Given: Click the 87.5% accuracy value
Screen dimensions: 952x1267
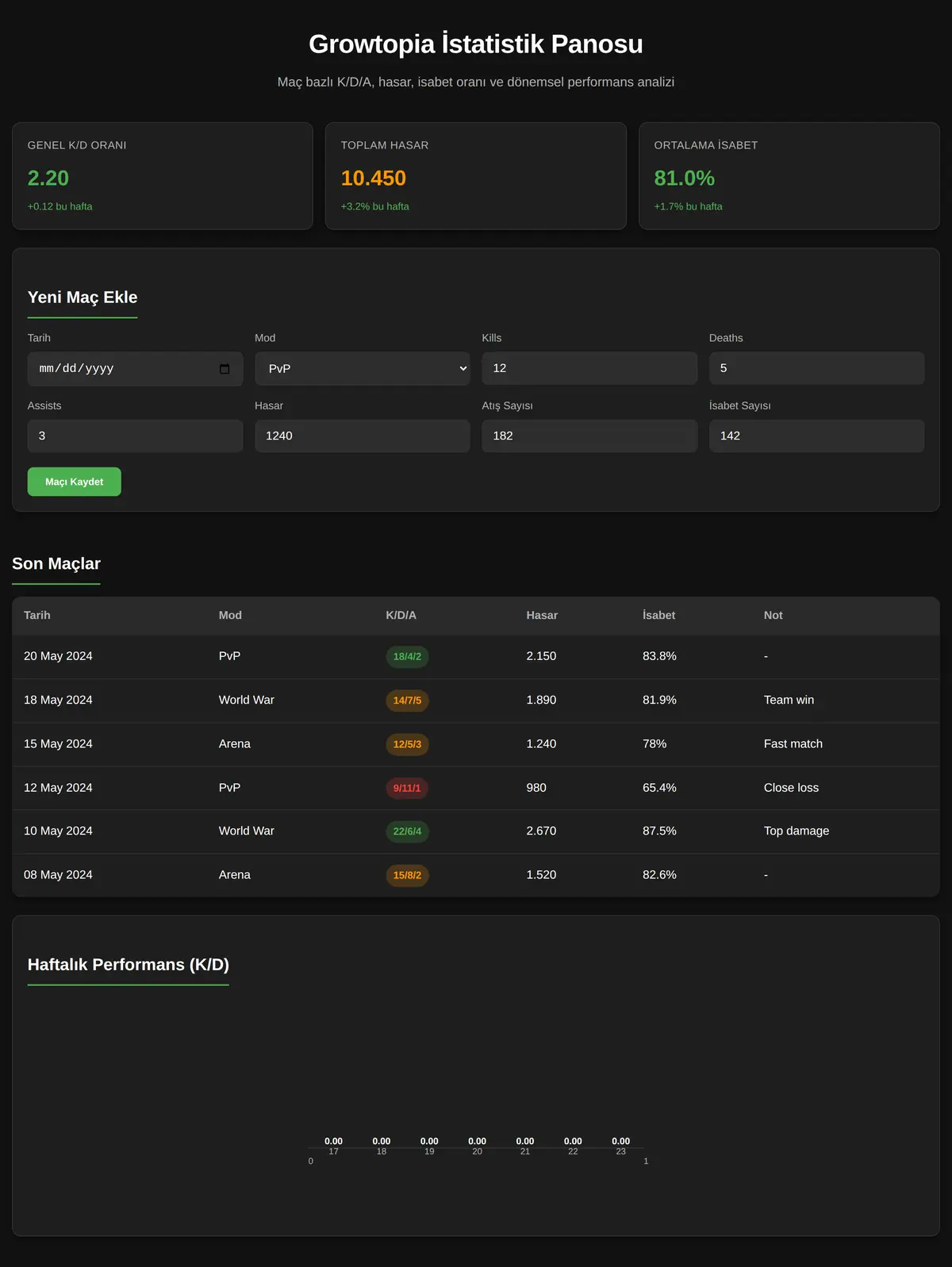Looking at the screenshot, I should [x=659, y=831].
